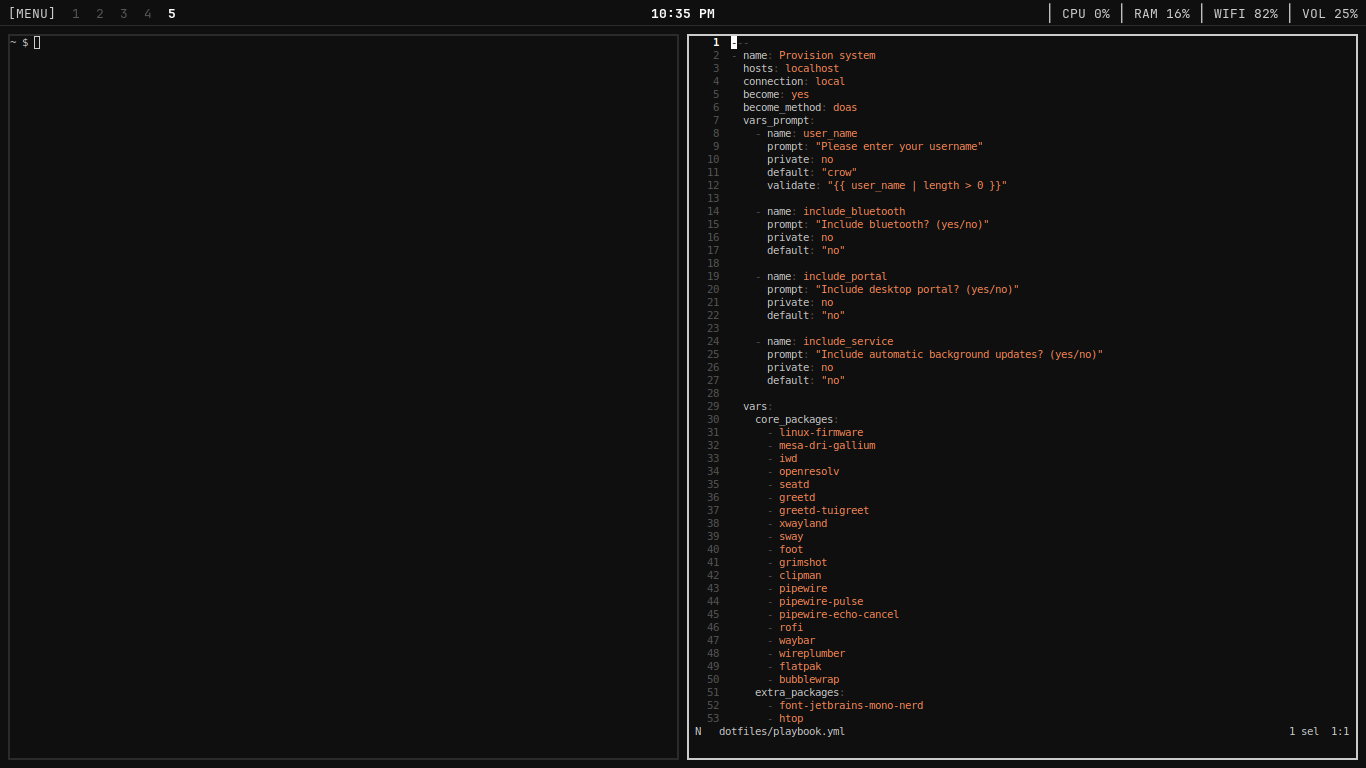1366x768 pixels.
Task: Click the 'waybar' package entry
Action: (x=797, y=641)
